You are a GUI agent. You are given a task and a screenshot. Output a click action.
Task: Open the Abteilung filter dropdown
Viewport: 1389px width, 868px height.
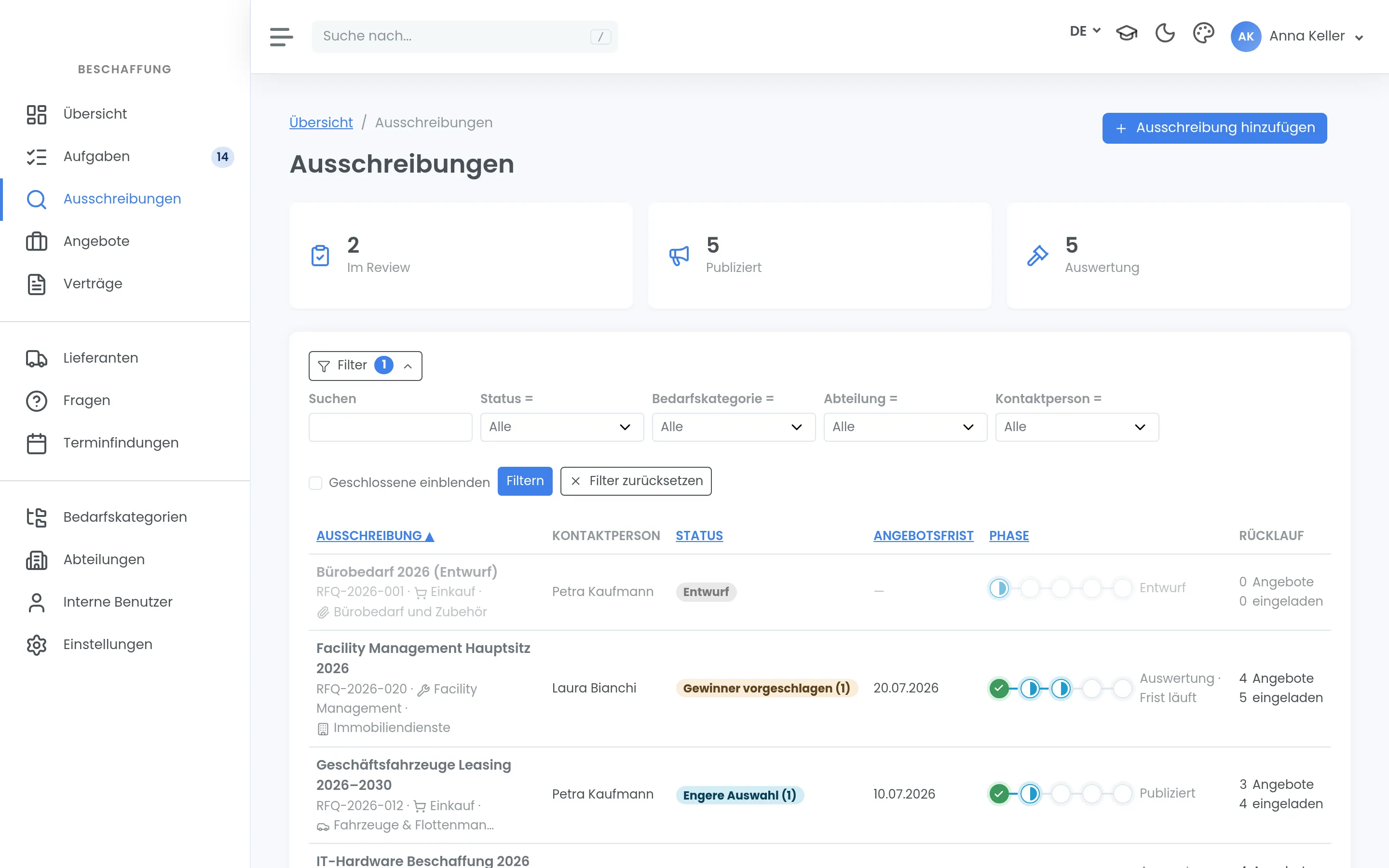pyautogui.click(x=905, y=427)
